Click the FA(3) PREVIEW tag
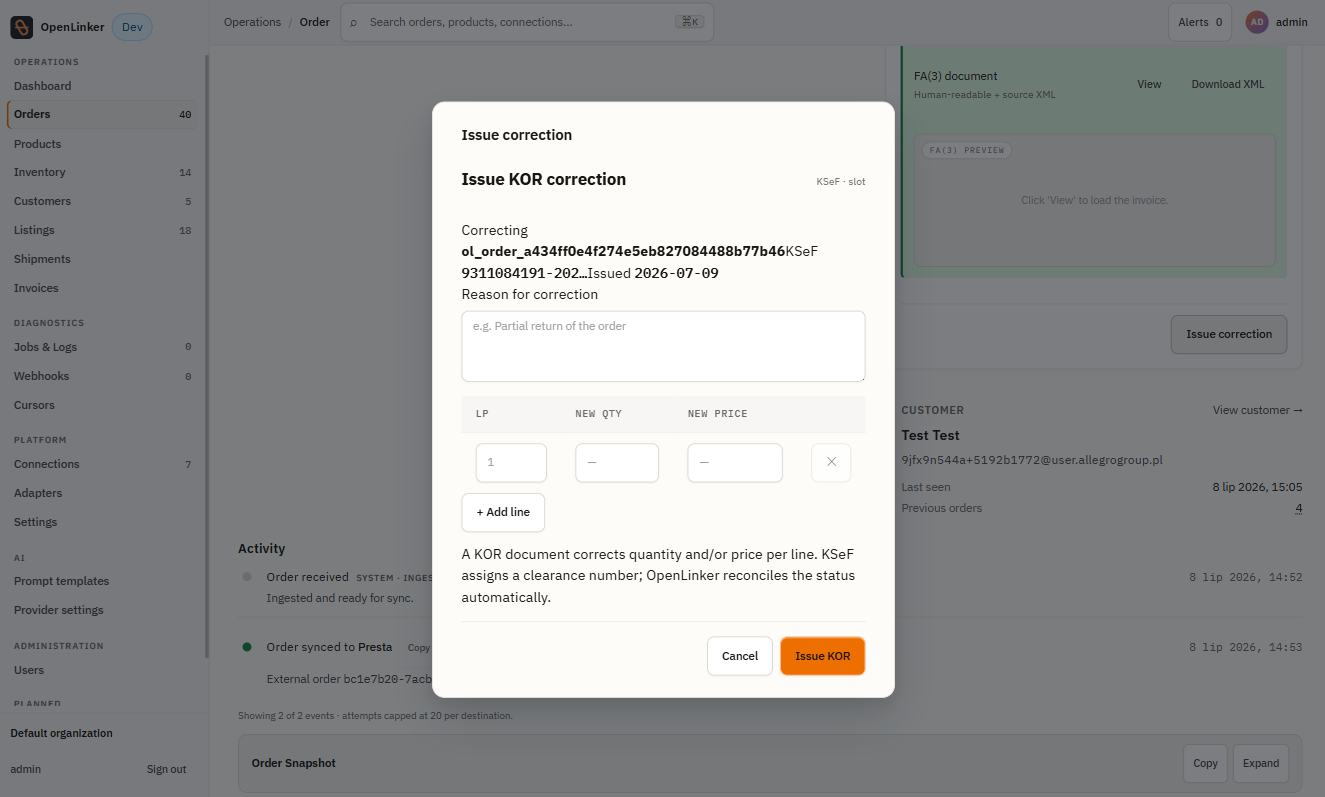 click(967, 150)
